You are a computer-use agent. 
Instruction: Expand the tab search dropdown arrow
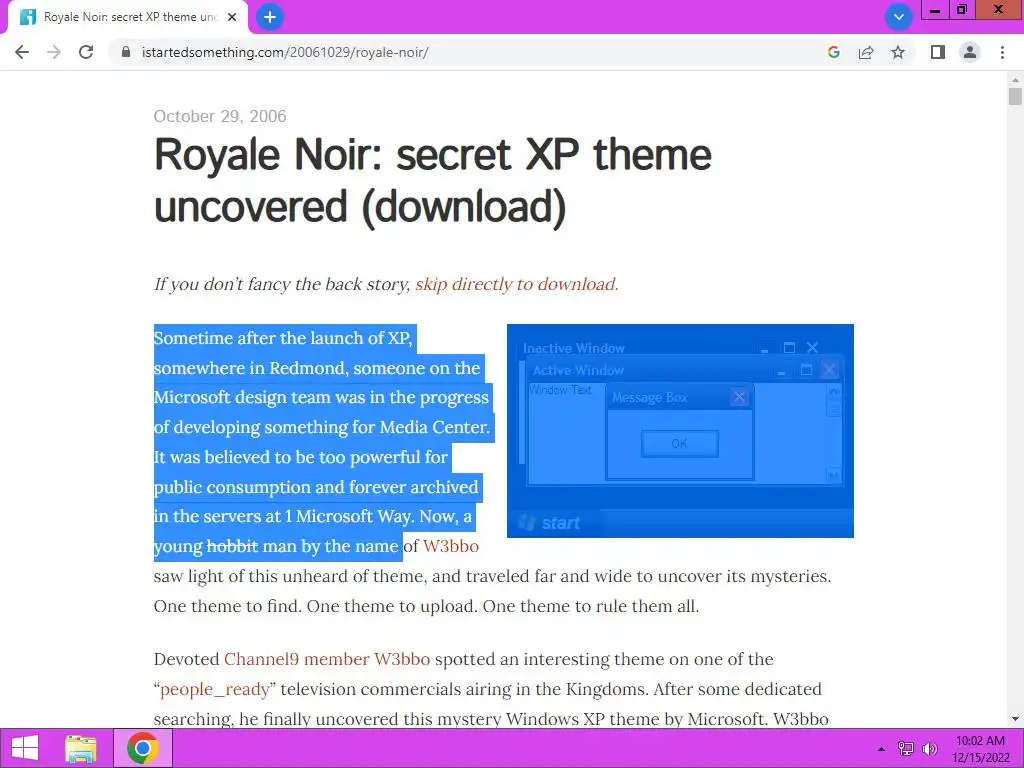tap(899, 17)
